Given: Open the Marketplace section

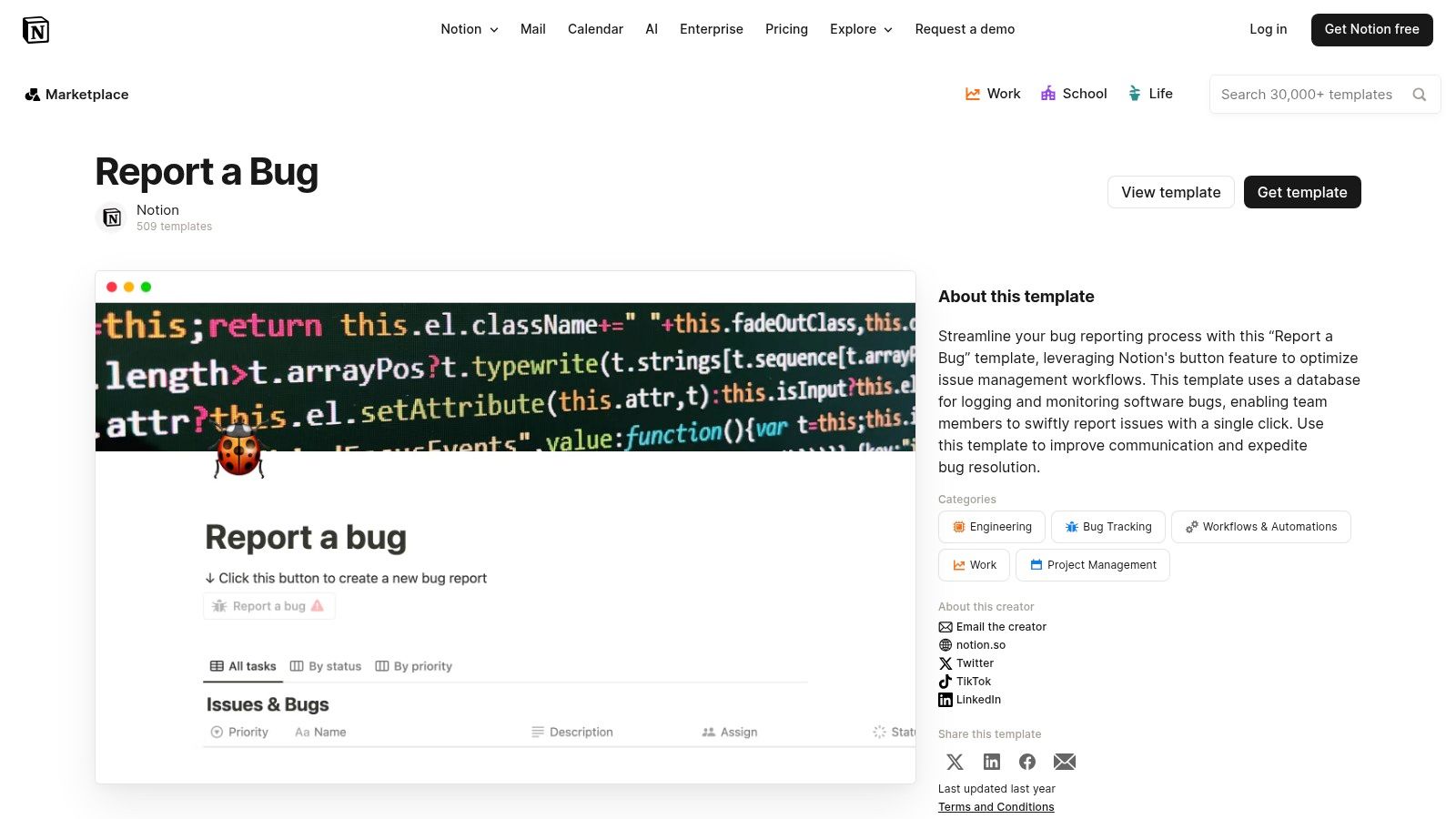Looking at the screenshot, I should (x=76, y=94).
